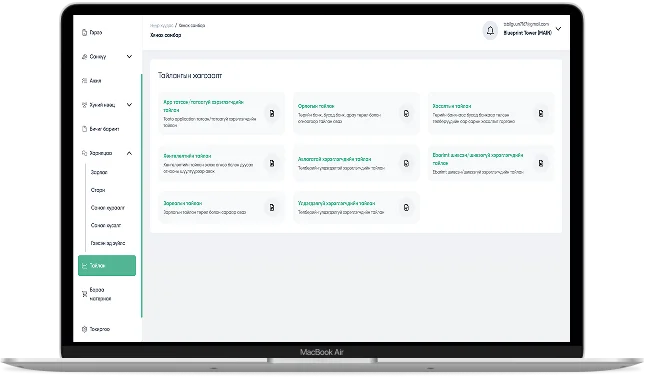
Task: Open the Бараа материал cart icon
Action: 84,294
